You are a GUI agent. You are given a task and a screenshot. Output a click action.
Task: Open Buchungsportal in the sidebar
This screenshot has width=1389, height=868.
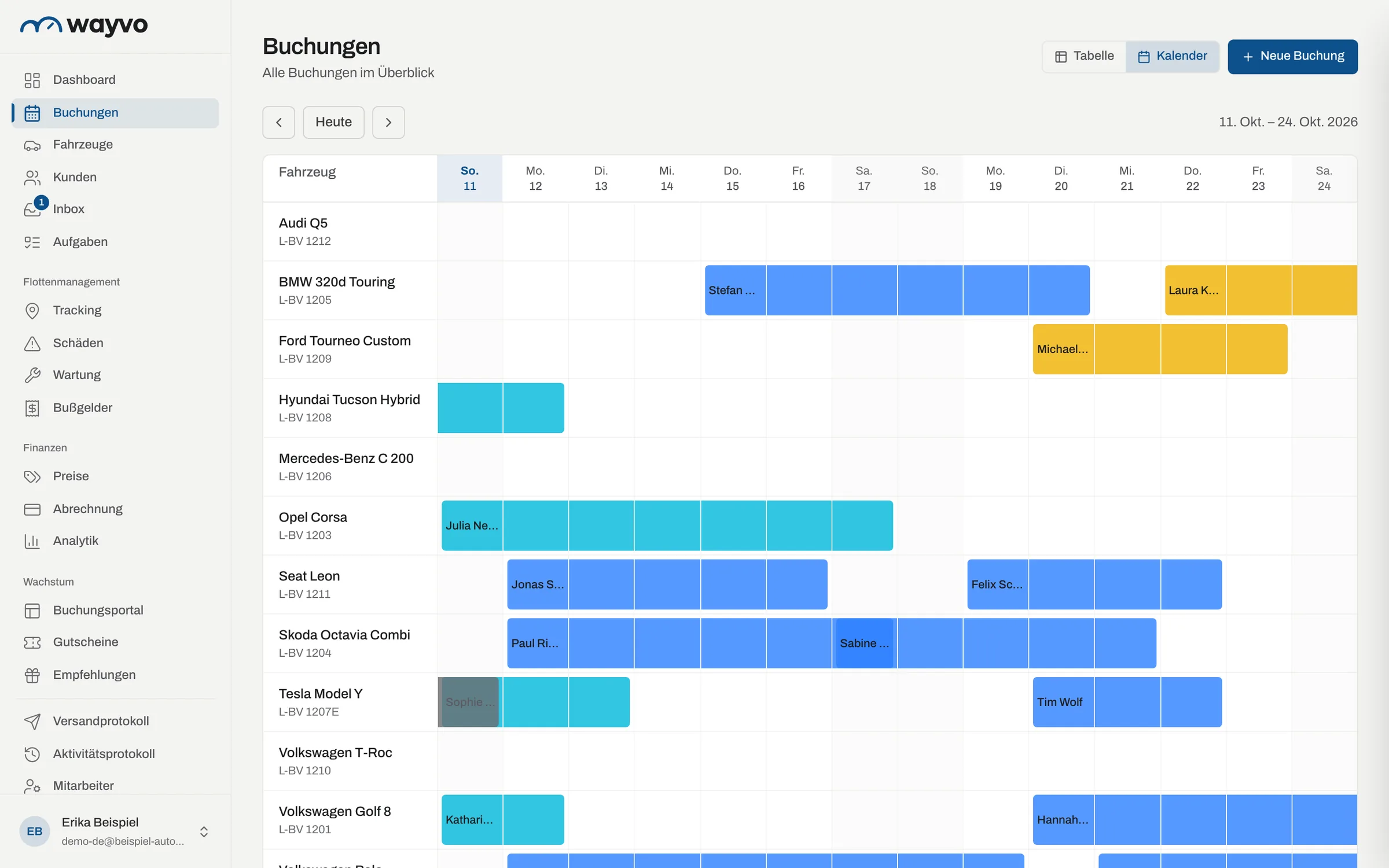point(115,610)
